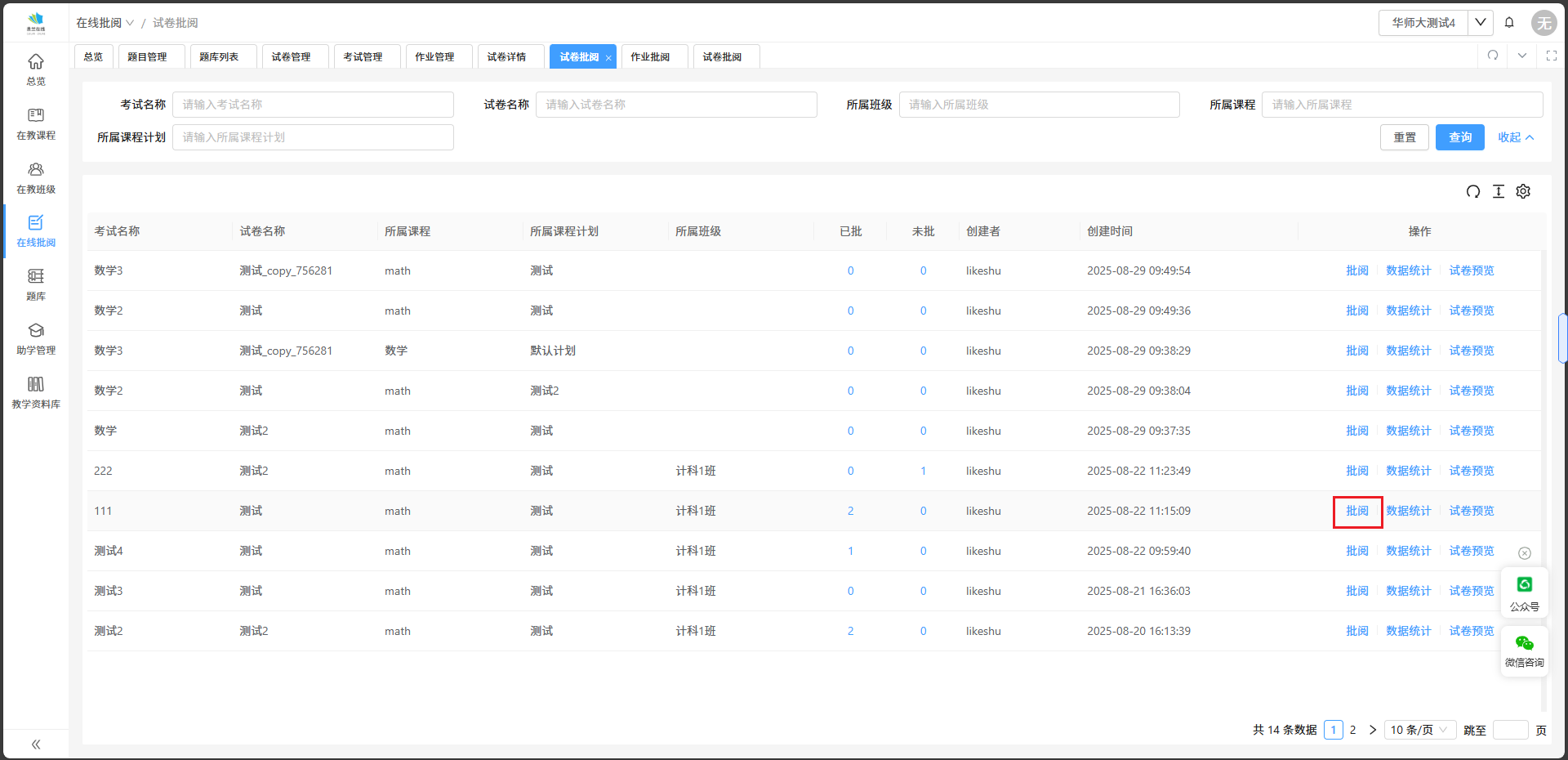Click the blue 查询 button

pos(1459,137)
